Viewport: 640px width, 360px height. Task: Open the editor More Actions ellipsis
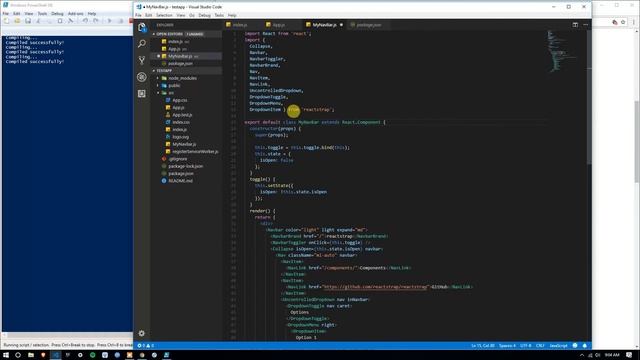(585, 25)
